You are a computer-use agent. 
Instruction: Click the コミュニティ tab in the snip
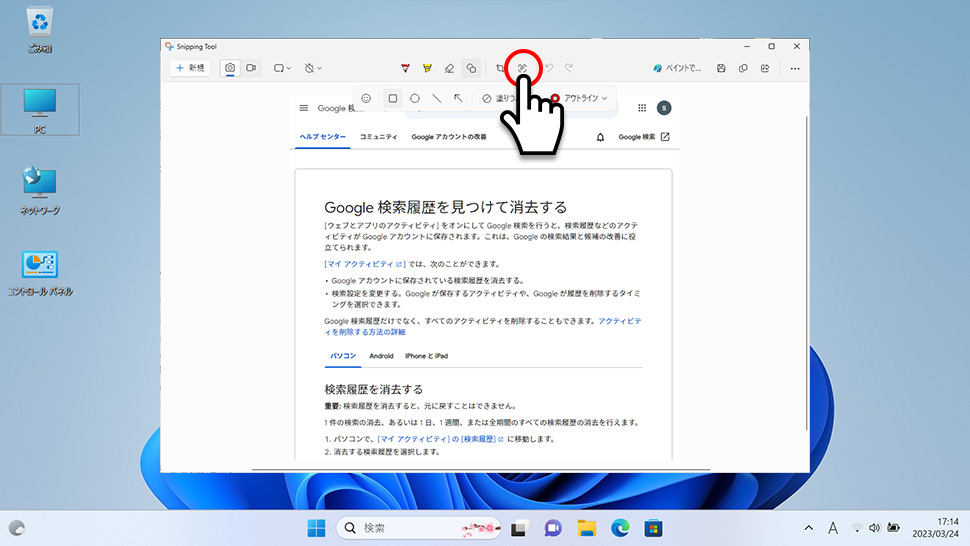pyautogui.click(x=379, y=137)
